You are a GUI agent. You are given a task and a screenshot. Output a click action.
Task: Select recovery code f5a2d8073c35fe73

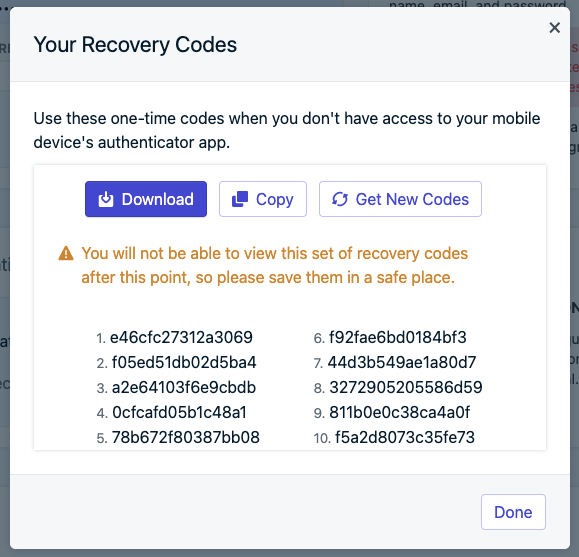pos(405,437)
